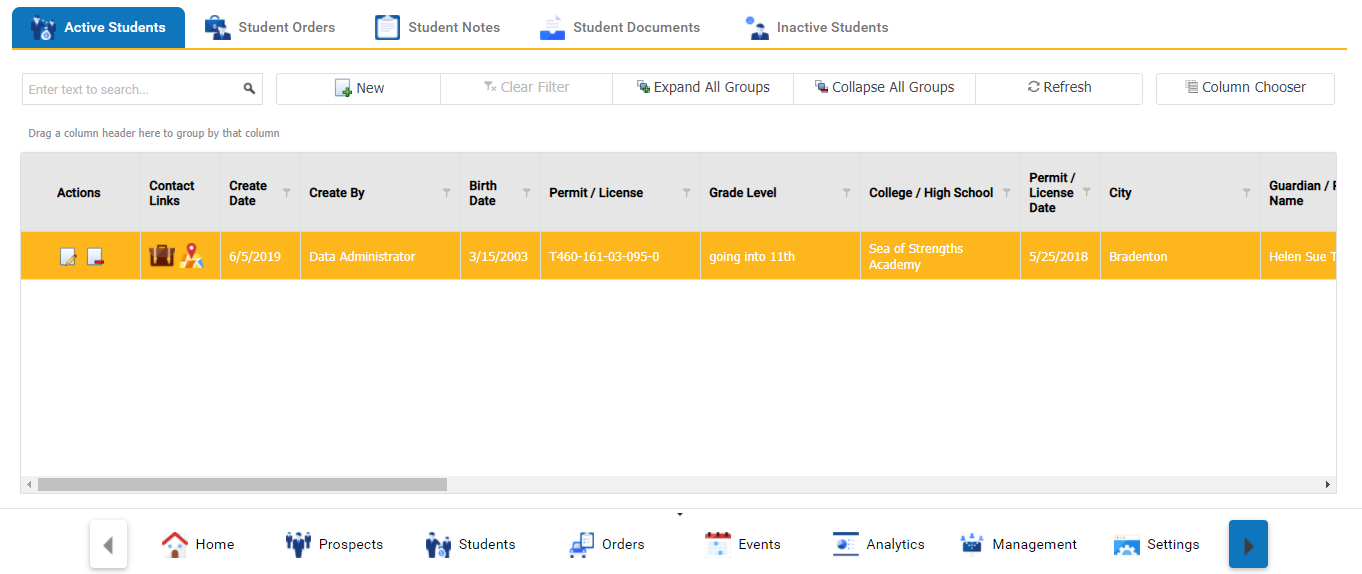
Task: Click the Inactive Students tab icon
Action: 757,28
